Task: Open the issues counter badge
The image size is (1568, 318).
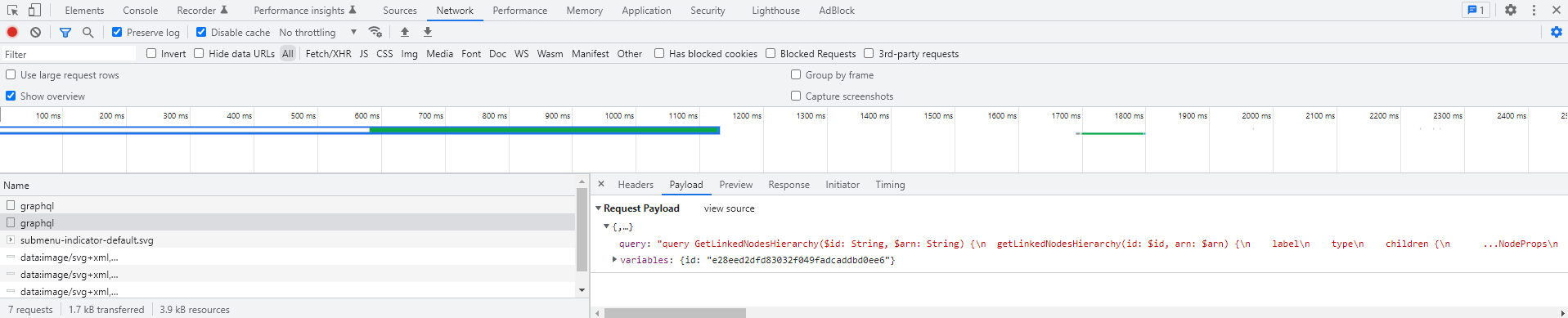Action: point(1476,10)
